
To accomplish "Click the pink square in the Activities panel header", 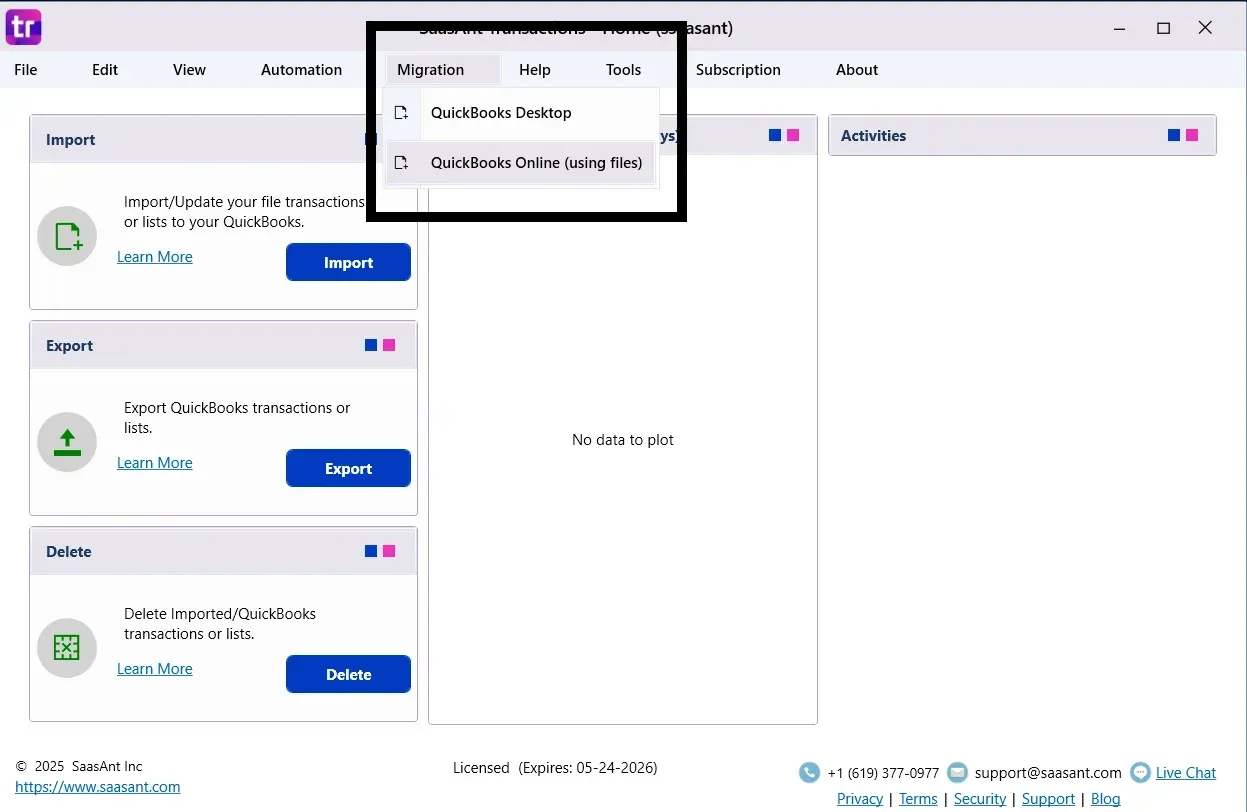I will [1192, 135].
